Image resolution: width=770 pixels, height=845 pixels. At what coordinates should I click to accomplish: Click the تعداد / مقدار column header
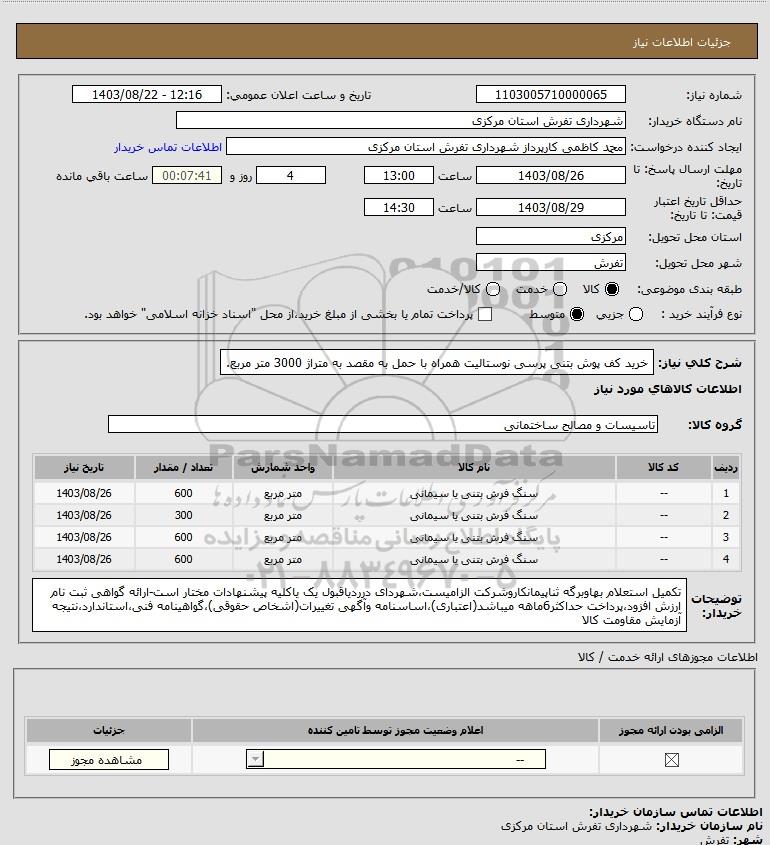[x=183, y=467]
